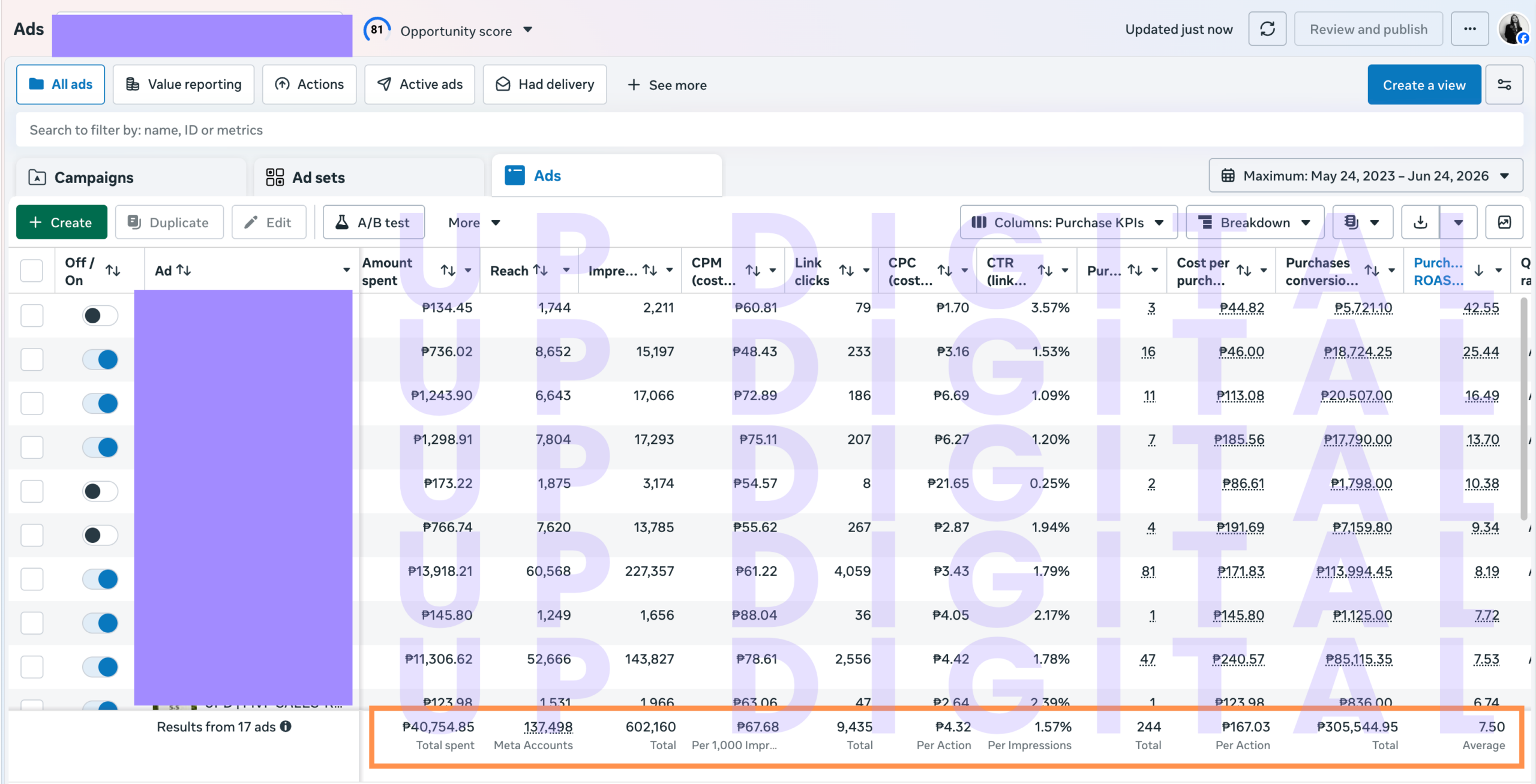Click the search filter input field
The image size is (1536, 784).
[x=769, y=130]
